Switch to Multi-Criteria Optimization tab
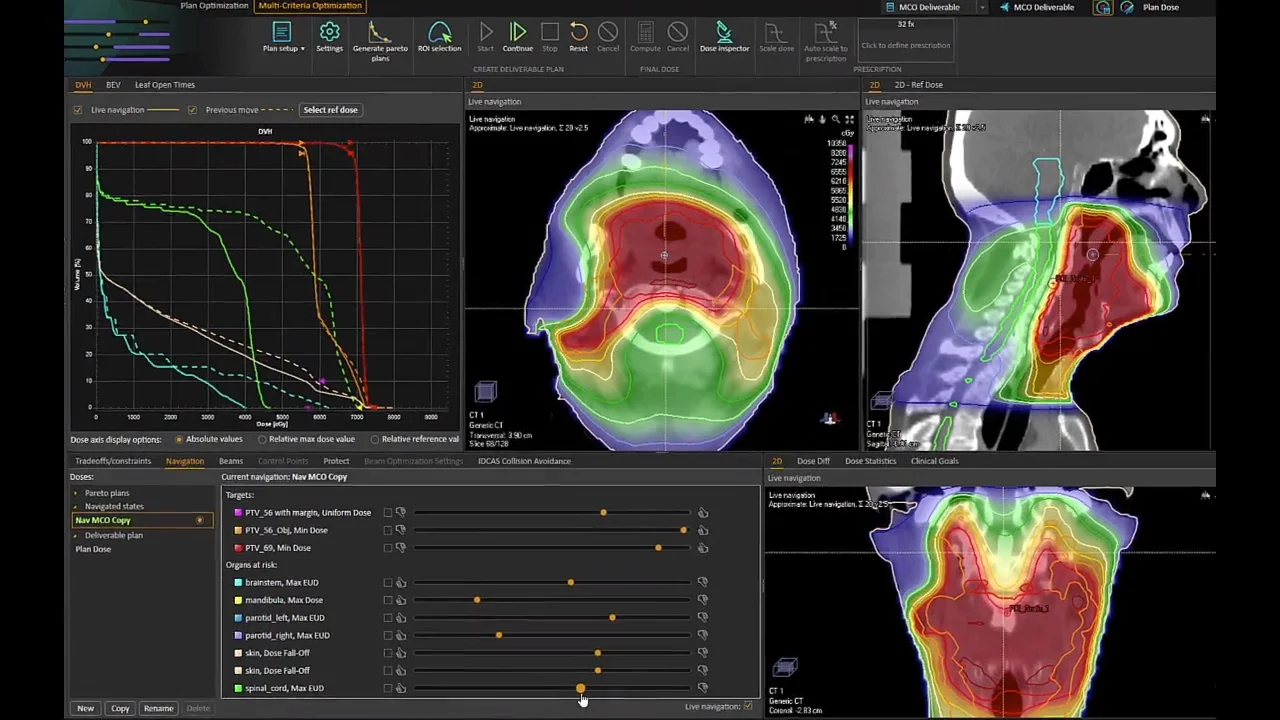1280x720 pixels. pyautogui.click(x=310, y=6)
